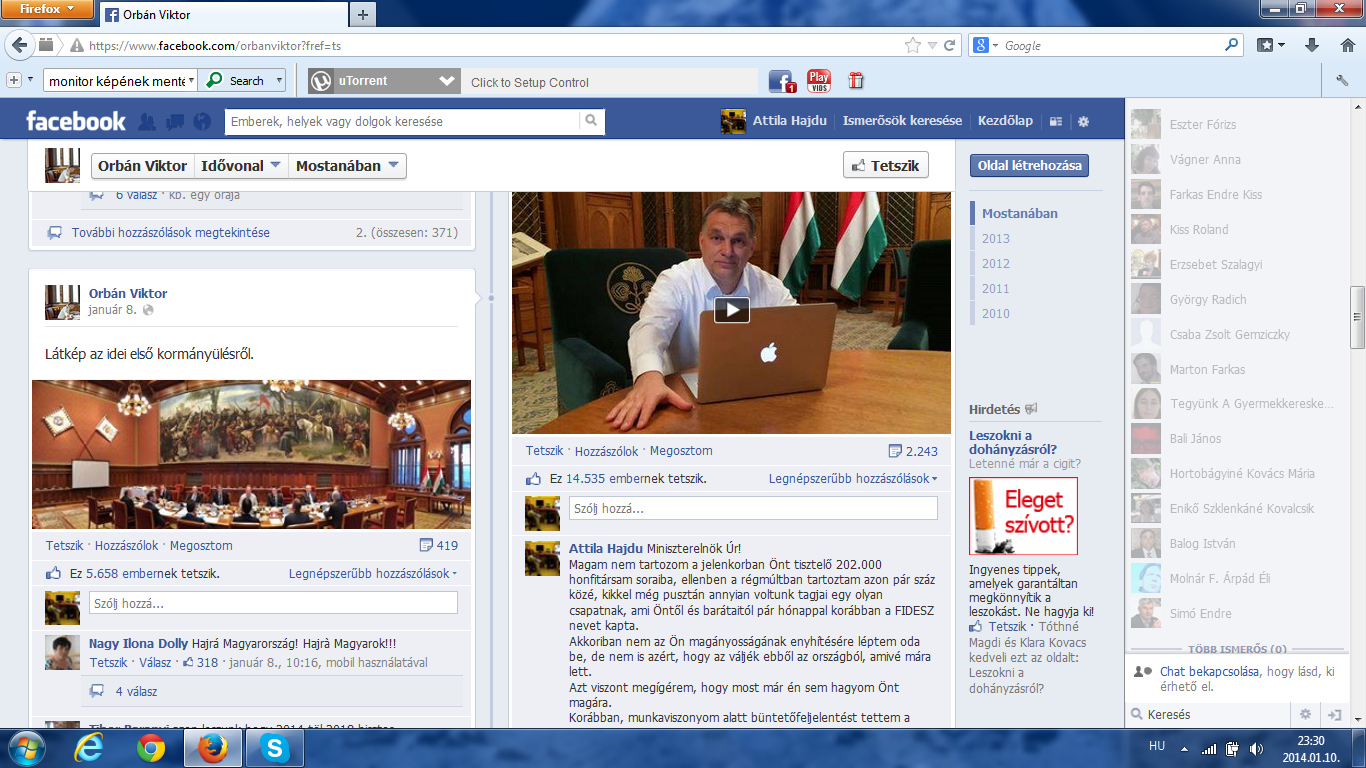
Task: Bookmark page with star icon in address bar
Action: (912, 45)
